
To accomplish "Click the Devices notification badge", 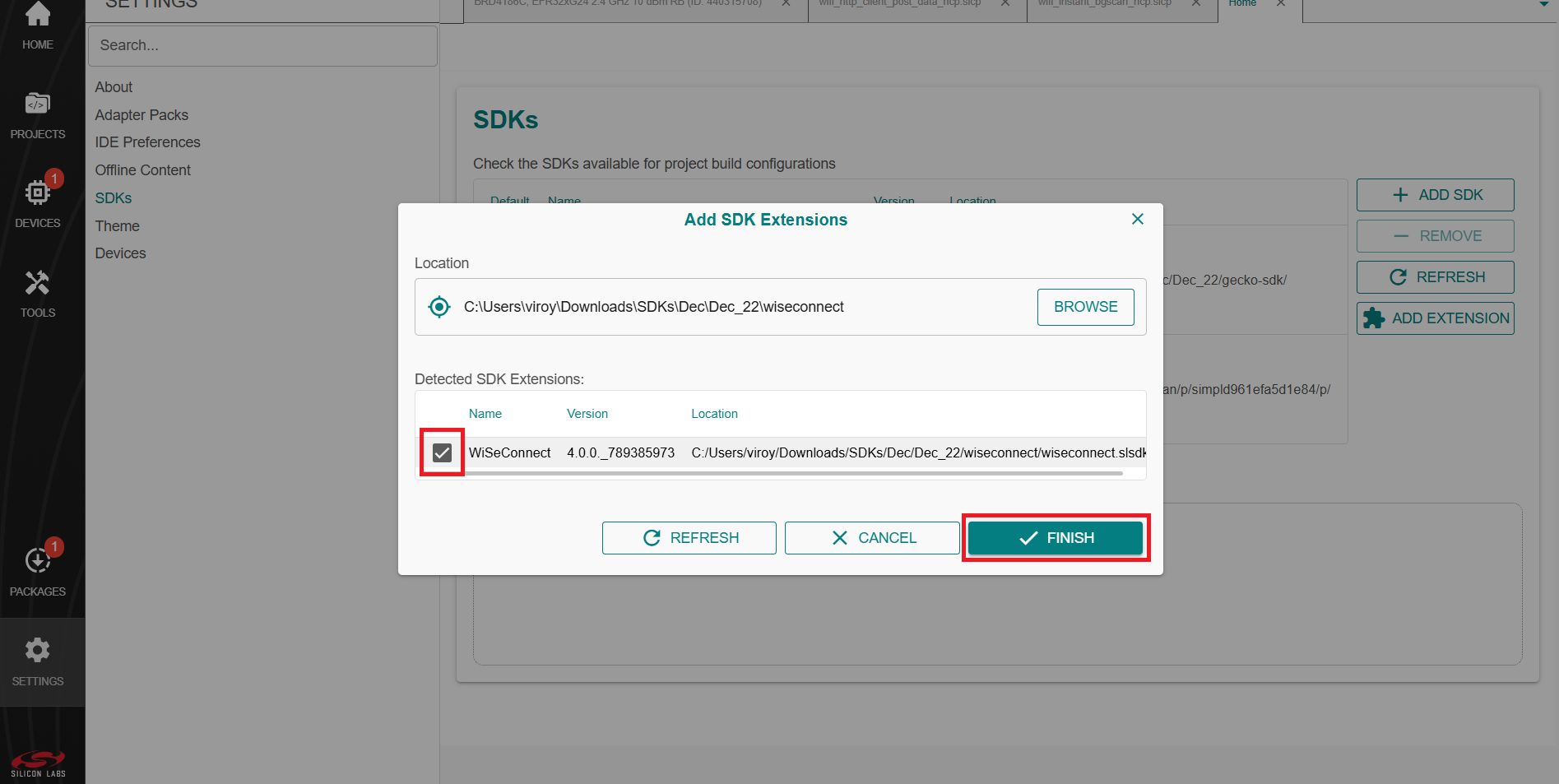I will point(54,178).
